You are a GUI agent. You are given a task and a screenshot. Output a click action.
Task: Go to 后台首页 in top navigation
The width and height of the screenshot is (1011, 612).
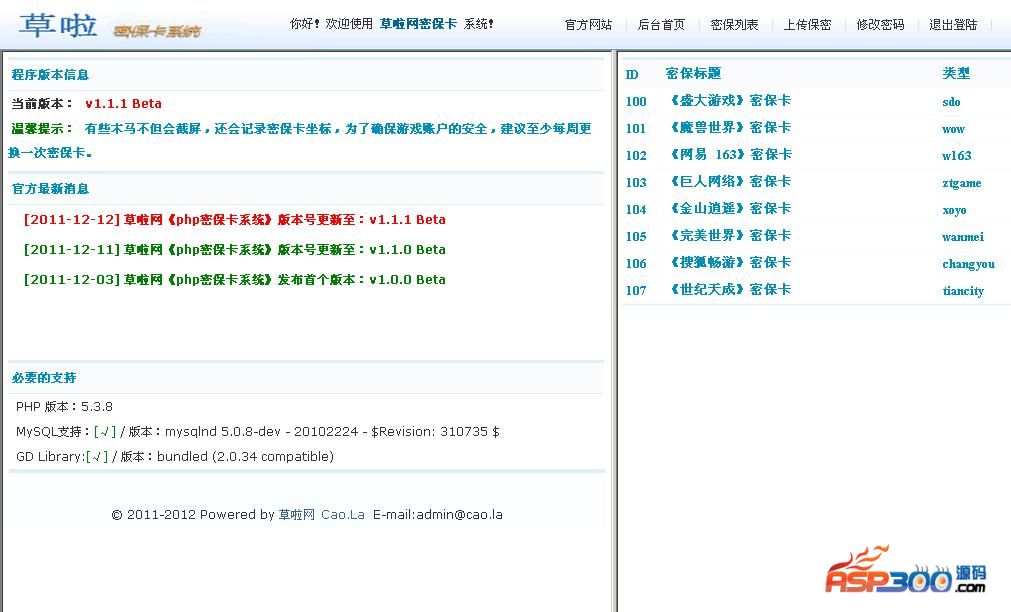[x=661, y=25]
